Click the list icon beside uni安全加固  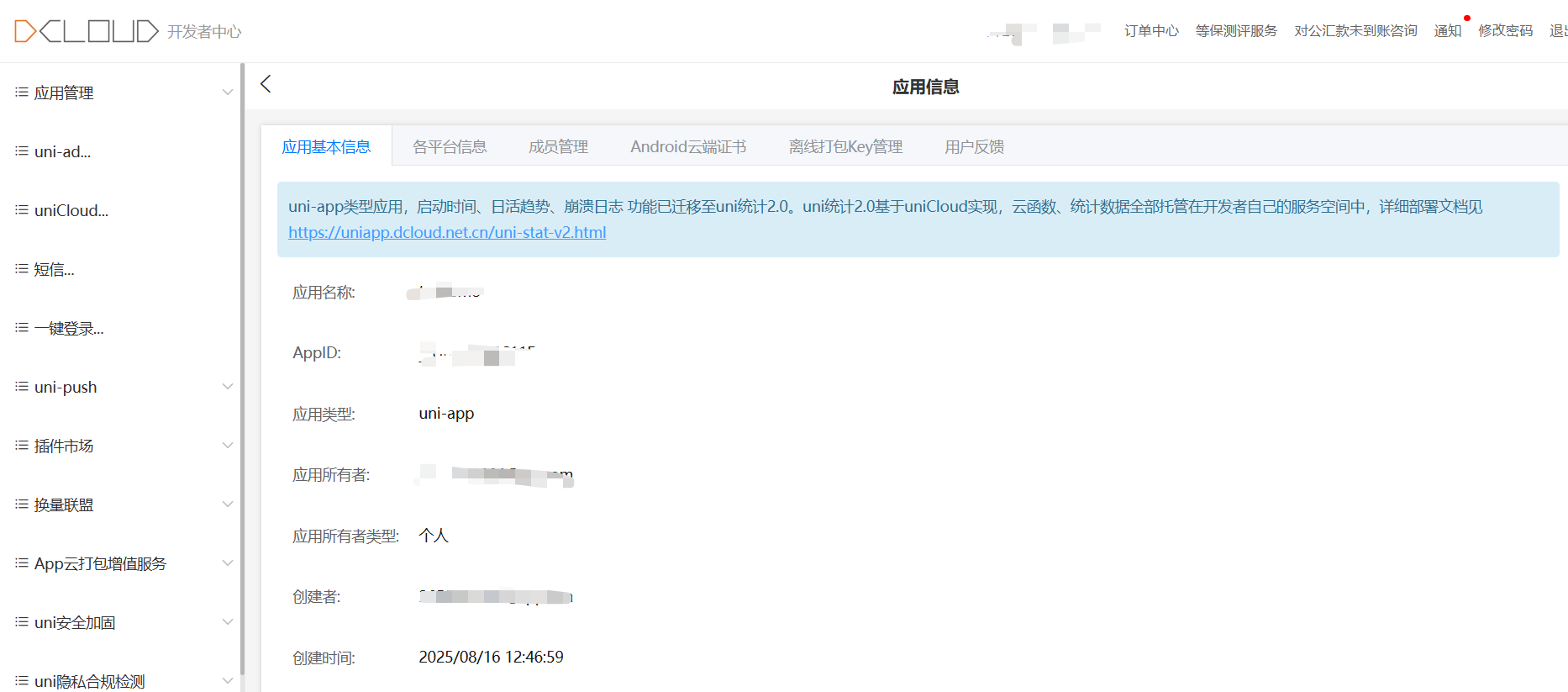pos(22,622)
